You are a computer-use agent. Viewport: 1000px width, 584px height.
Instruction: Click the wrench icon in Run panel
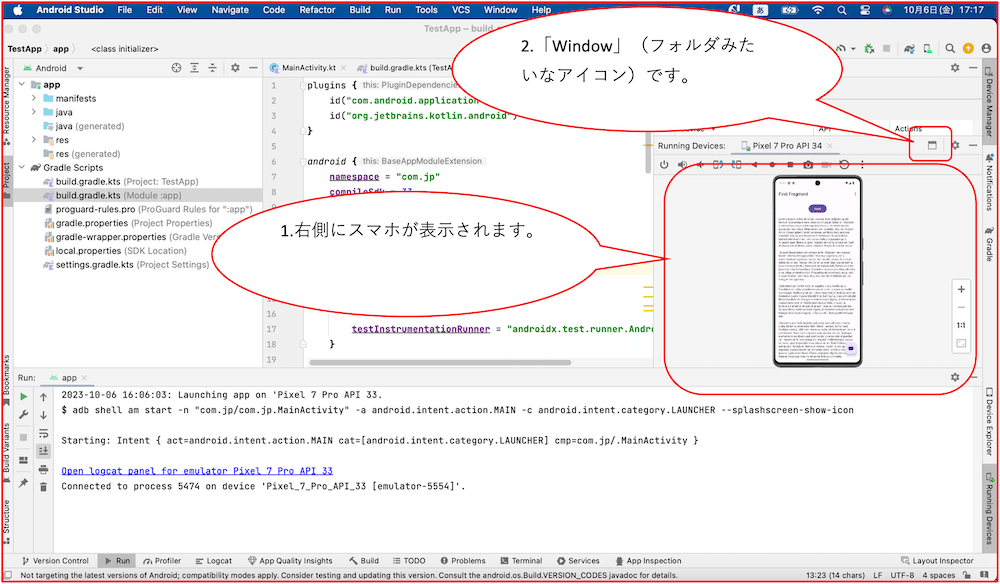pos(24,415)
